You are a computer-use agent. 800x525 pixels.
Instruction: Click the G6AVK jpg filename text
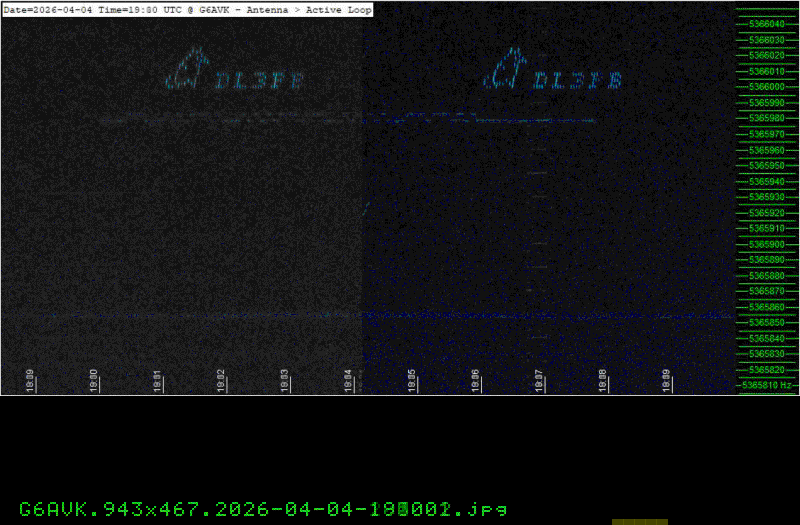coord(263,508)
